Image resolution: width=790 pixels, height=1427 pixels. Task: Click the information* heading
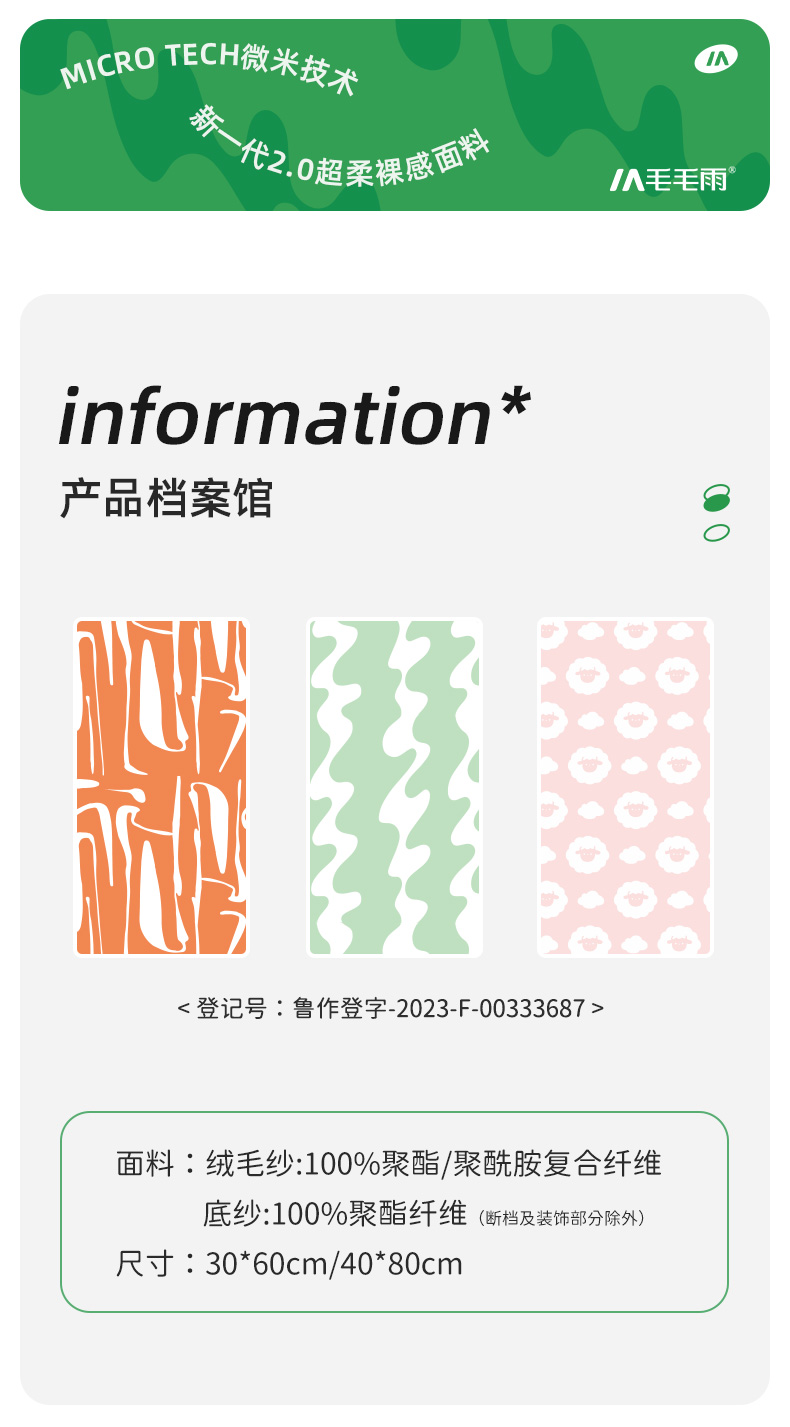click(294, 416)
